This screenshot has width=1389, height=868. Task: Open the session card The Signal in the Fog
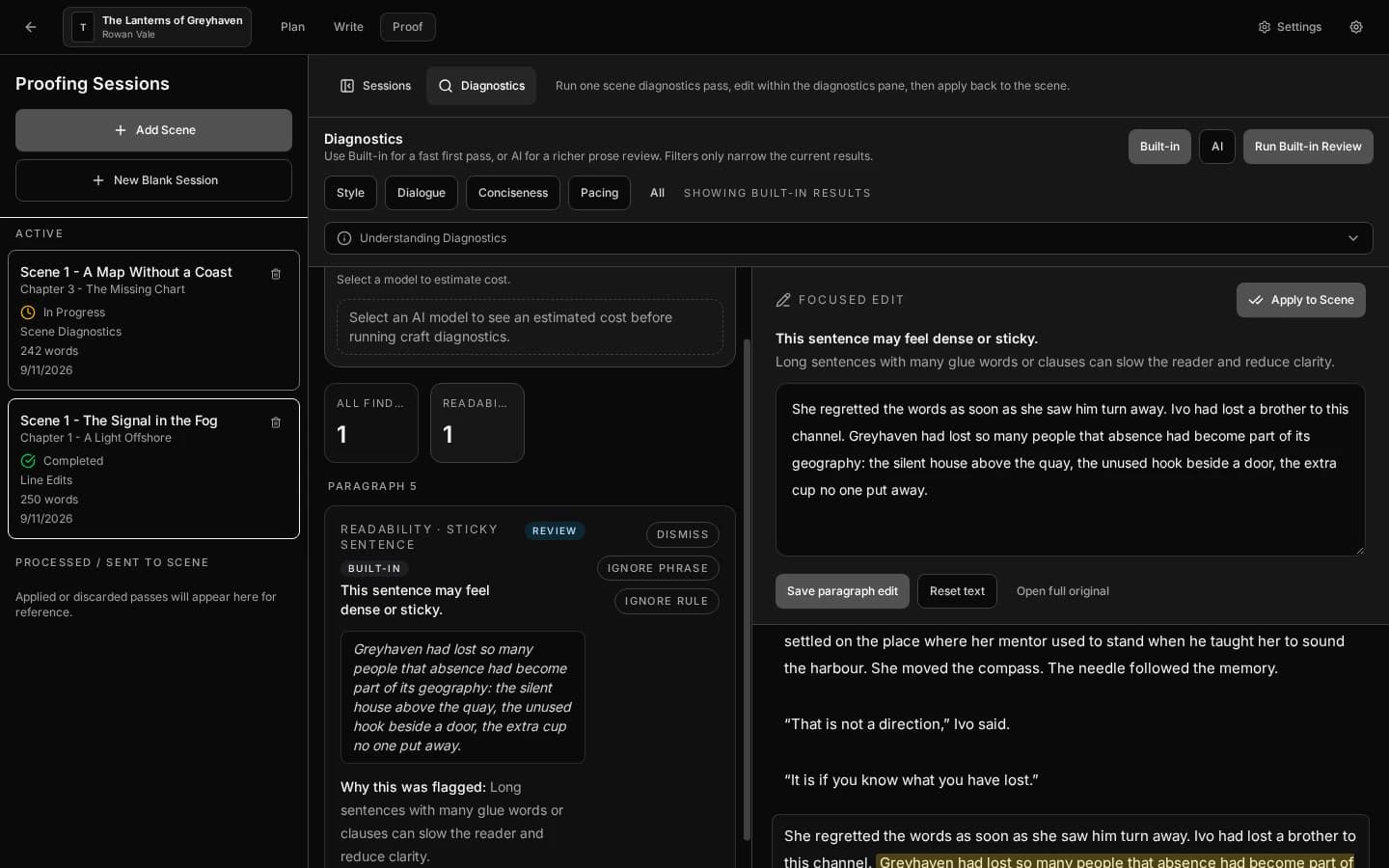pyautogui.click(x=153, y=469)
